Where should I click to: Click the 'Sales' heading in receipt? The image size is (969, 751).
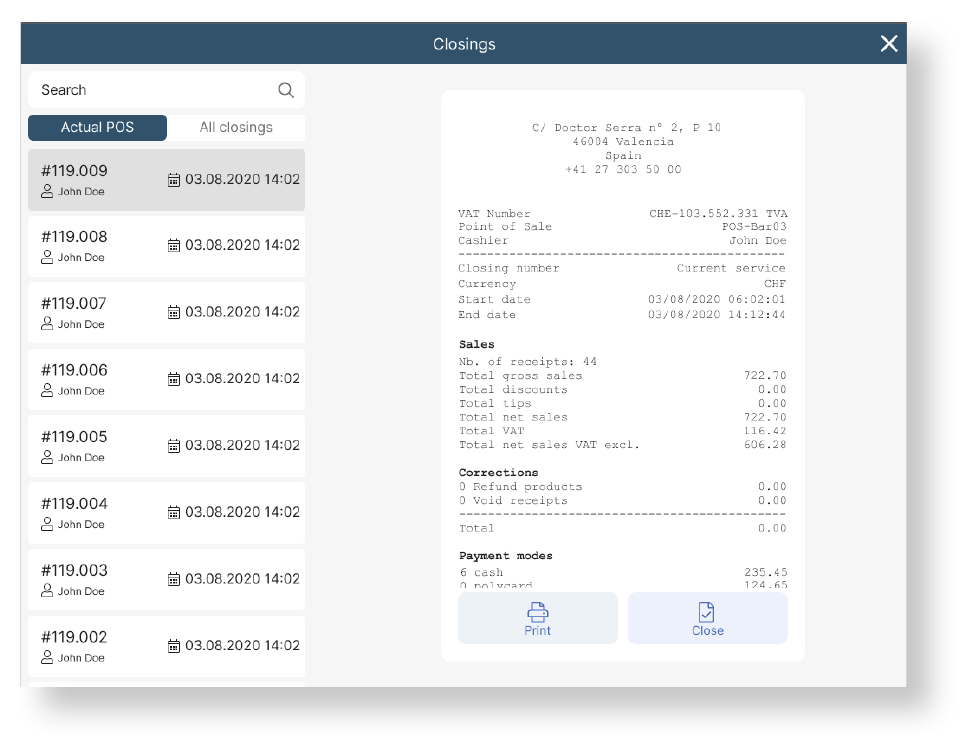click(476, 344)
